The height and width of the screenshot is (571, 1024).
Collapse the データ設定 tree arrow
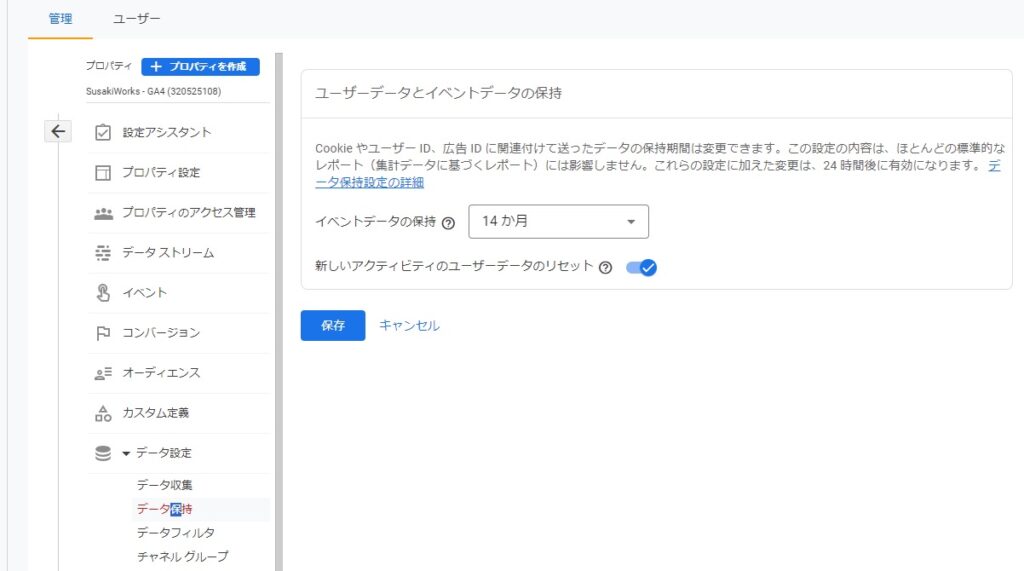coord(126,453)
